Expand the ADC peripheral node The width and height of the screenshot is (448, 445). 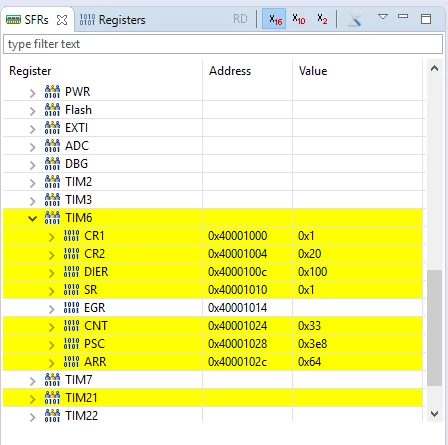(x=32, y=147)
